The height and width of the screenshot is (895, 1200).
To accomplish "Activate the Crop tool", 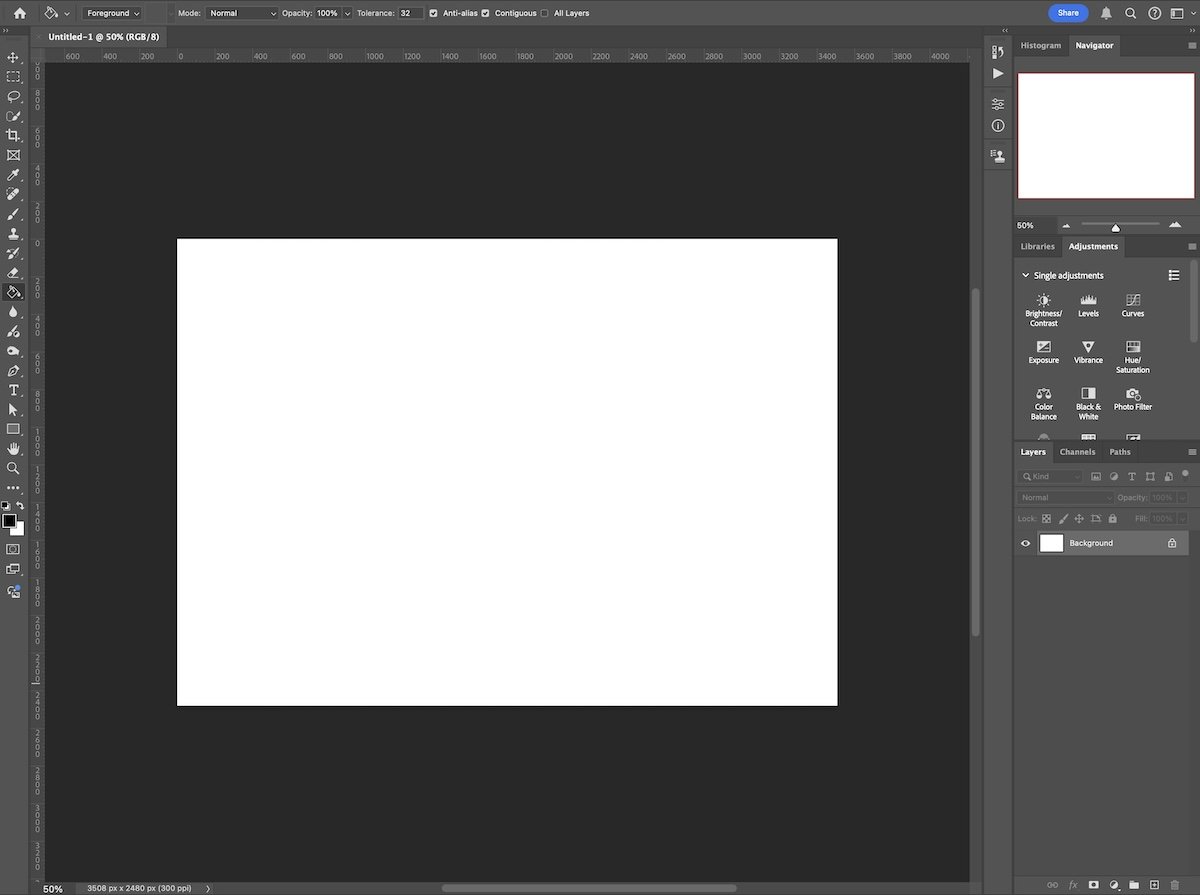I will point(14,135).
